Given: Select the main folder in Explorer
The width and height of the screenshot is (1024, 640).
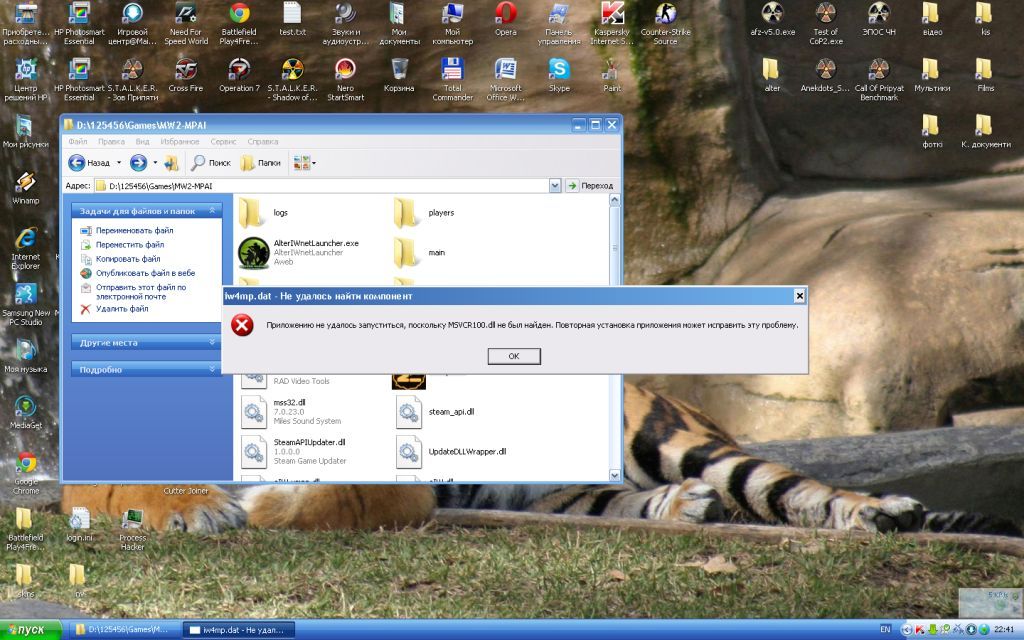Looking at the screenshot, I should (419, 252).
